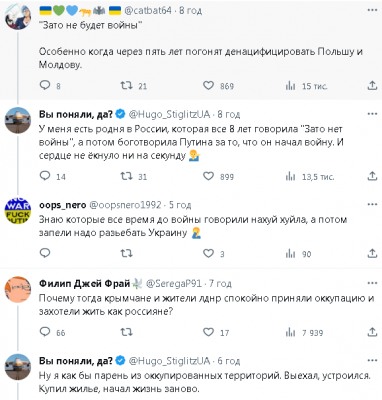Reply to the tweet with 8 comments
The width and height of the screenshot is (382, 400).
click(45, 85)
